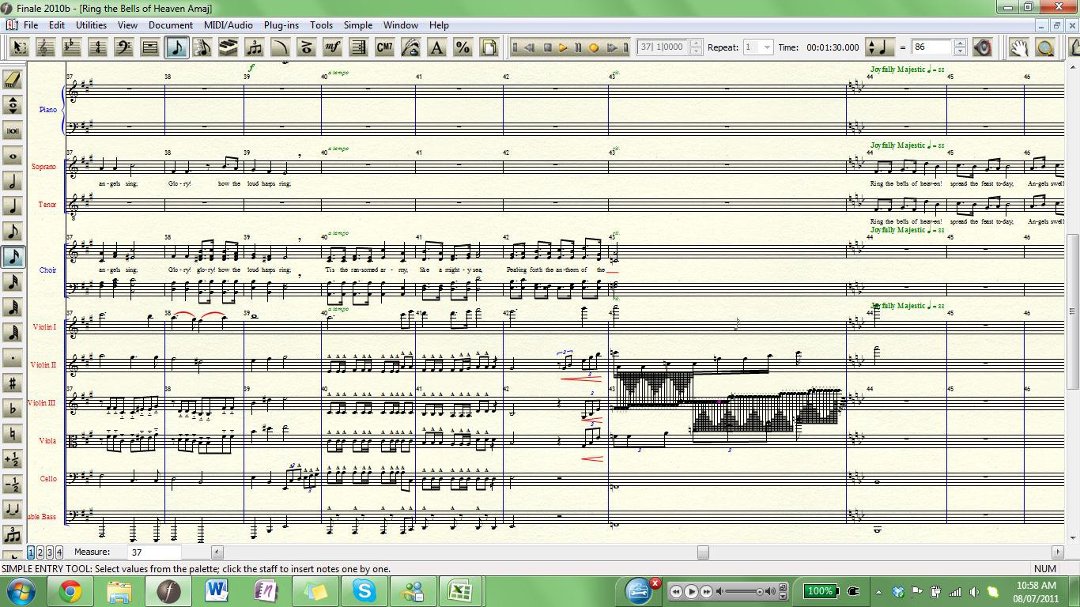
Task: Open the MIDI/Audio menu
Action: (228, 25)
